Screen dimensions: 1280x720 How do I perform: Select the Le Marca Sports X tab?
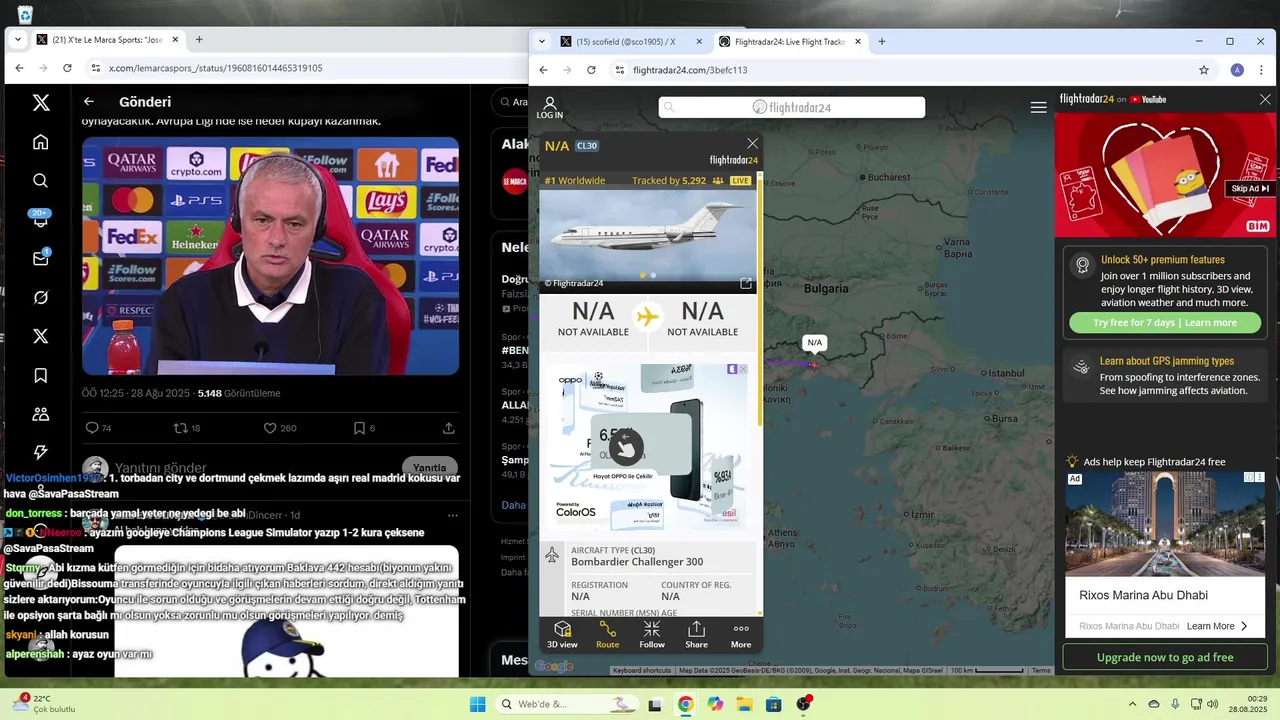click(108, 40)
